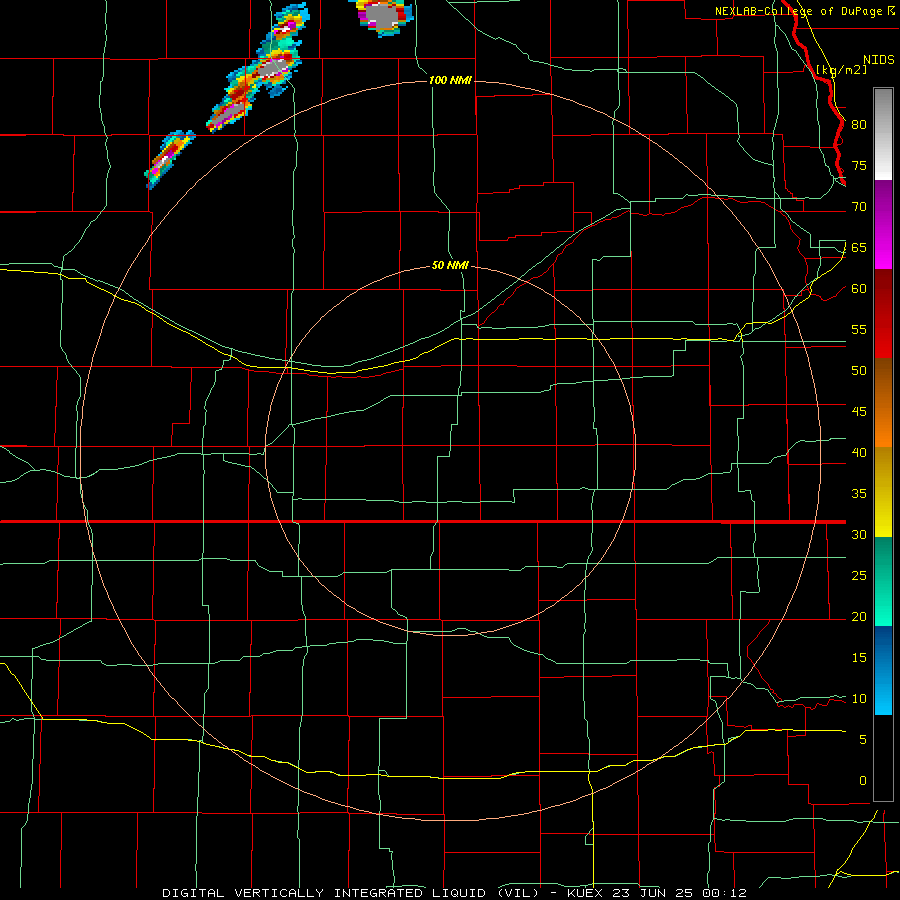Click the Digital Vertically Integrated Liquid caption
The width and height of the screenshot is (900, 900).
point(454,893)
